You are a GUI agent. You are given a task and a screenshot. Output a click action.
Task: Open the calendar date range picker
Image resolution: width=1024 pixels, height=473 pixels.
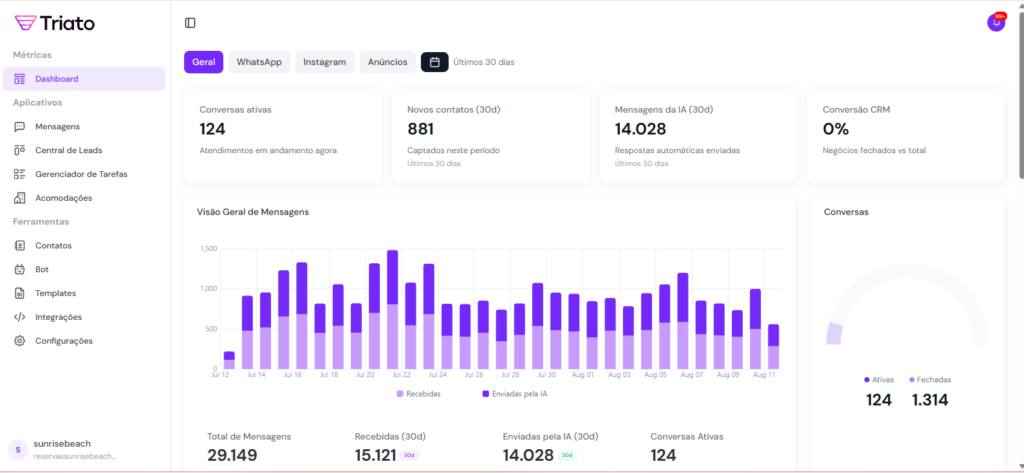click(x=434, y=62)
